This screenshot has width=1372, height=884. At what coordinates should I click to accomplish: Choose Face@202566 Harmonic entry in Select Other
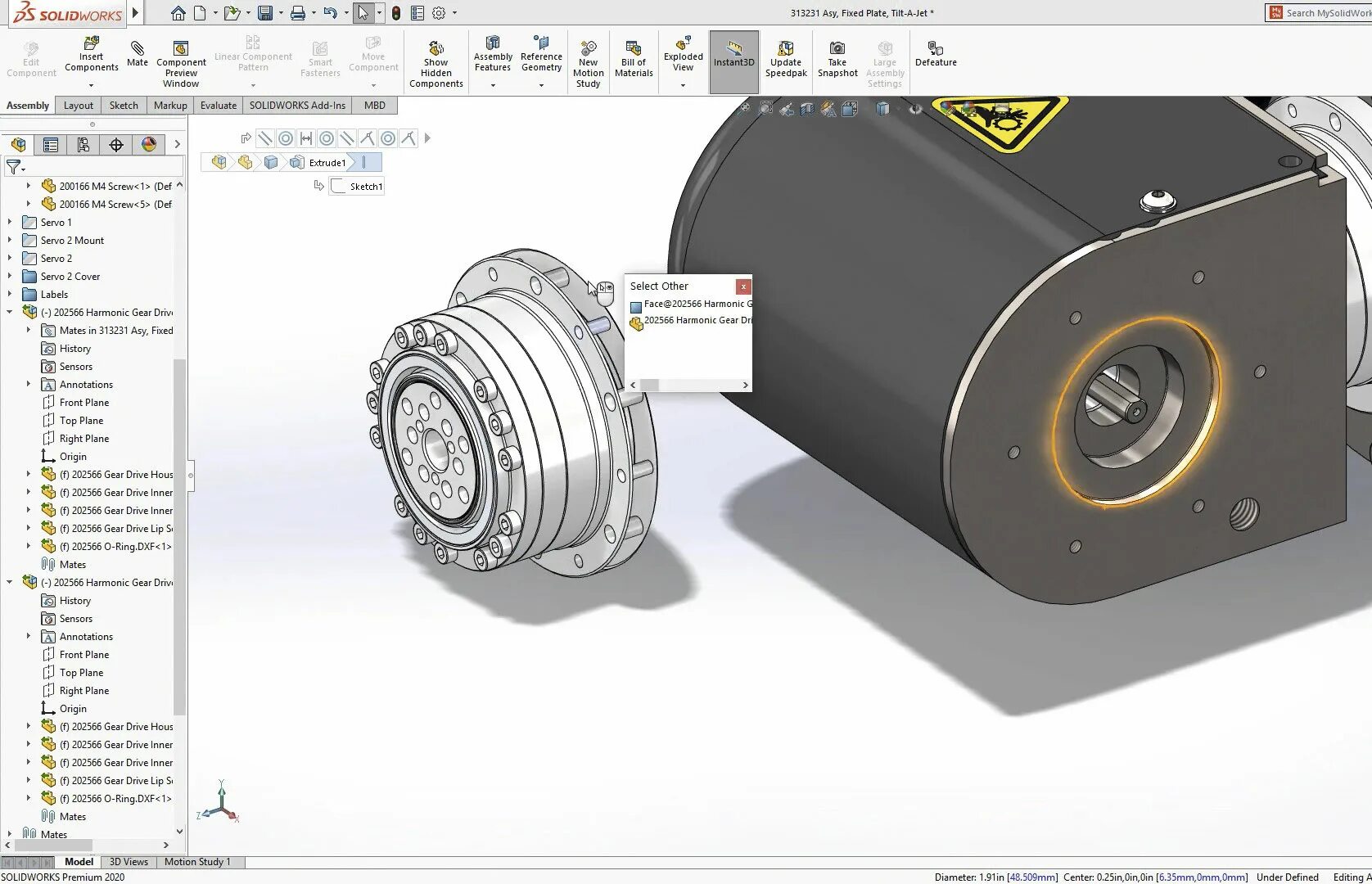[689, 304]
